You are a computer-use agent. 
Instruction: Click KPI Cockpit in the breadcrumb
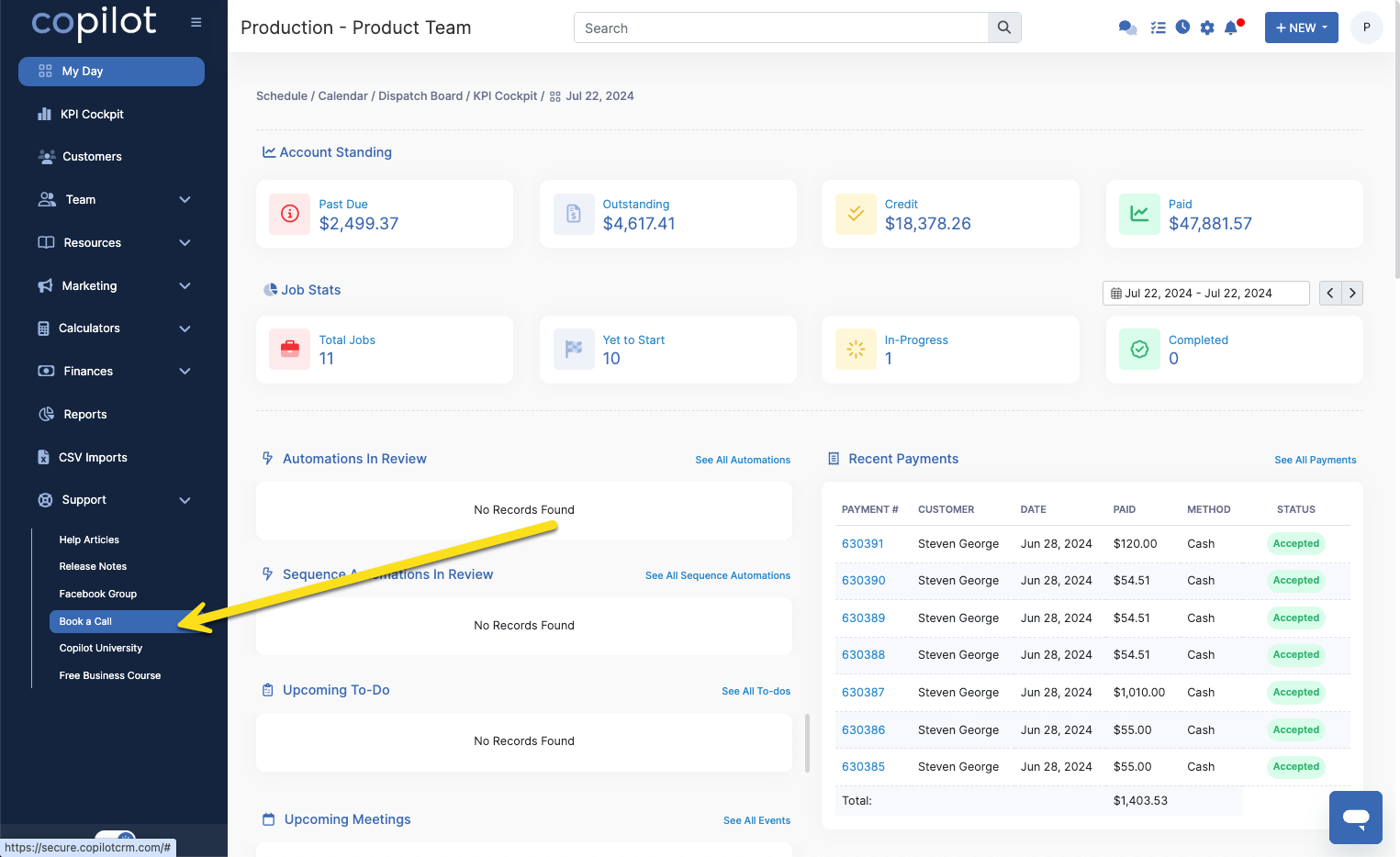505,96
